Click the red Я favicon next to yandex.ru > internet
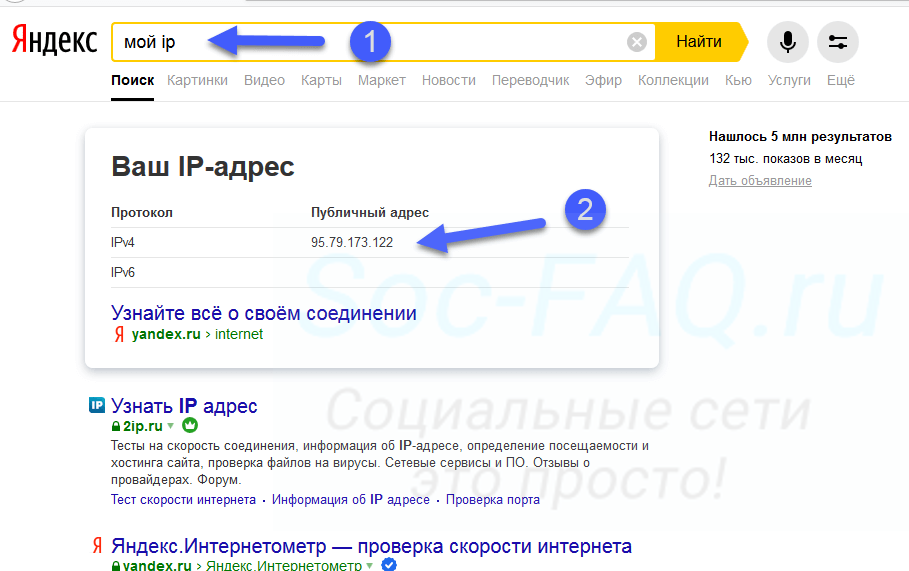The width and height of the screenshot is (909, 571). pos(119,334)
